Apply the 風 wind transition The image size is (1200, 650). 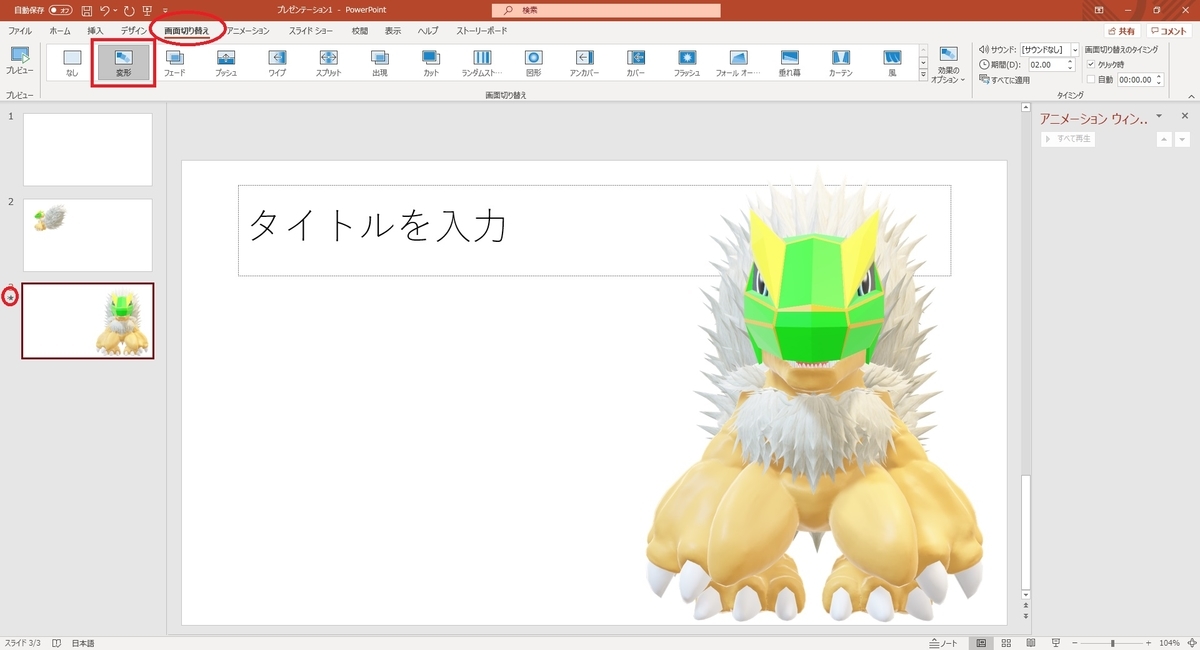(x=892, y=63)
